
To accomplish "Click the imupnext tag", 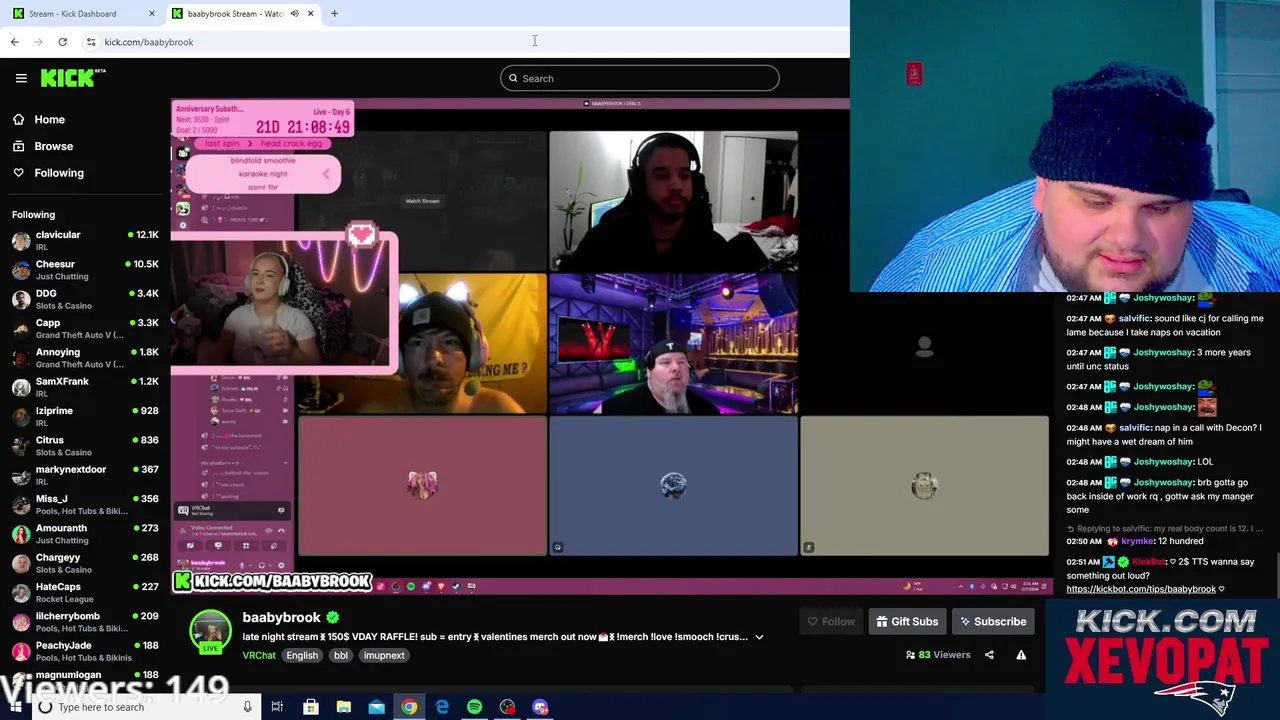I will coord(384,656).
